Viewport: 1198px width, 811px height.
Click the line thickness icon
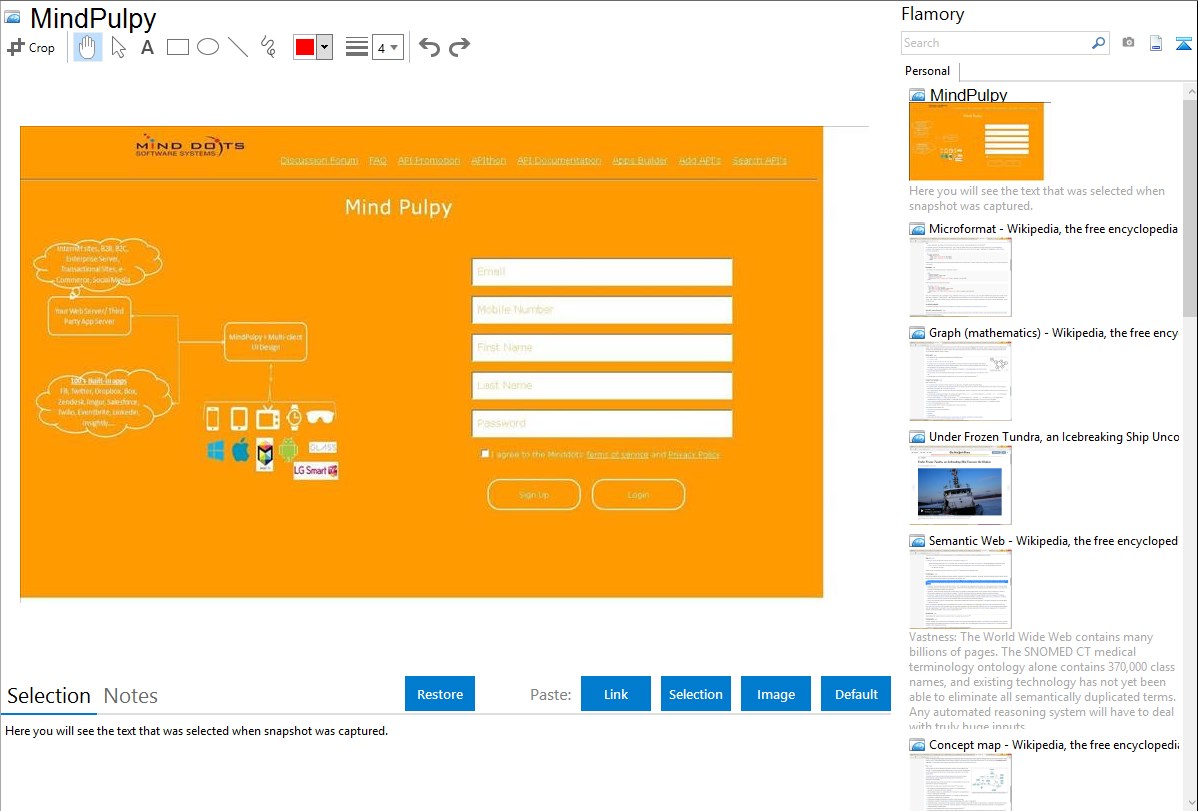[x=357, y=47]
